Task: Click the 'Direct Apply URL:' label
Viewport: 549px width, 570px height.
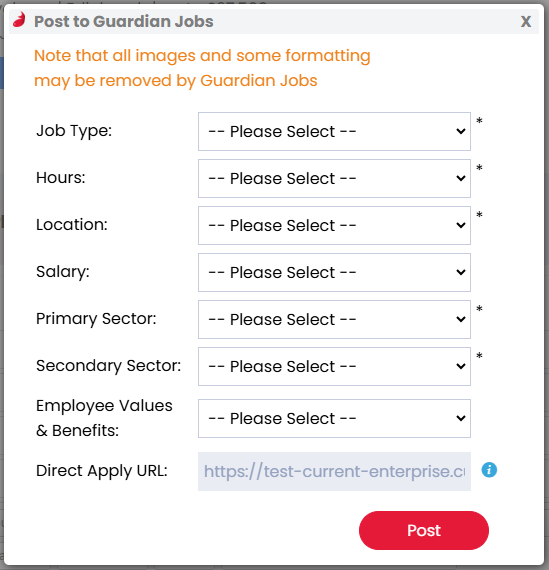Action: pyautogui.click(x=102, y=471)
